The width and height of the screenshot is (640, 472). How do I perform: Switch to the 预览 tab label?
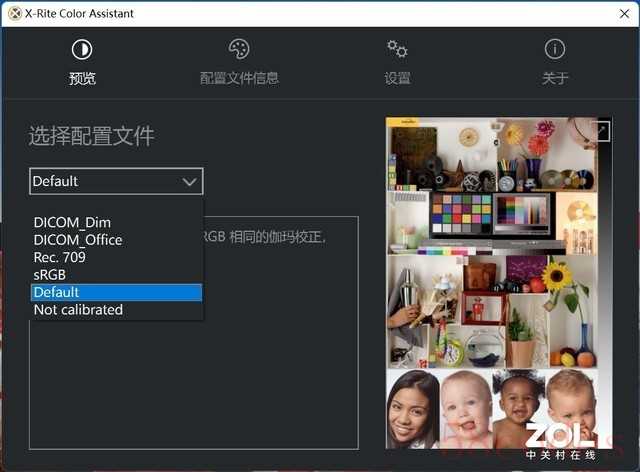[82, 78]
